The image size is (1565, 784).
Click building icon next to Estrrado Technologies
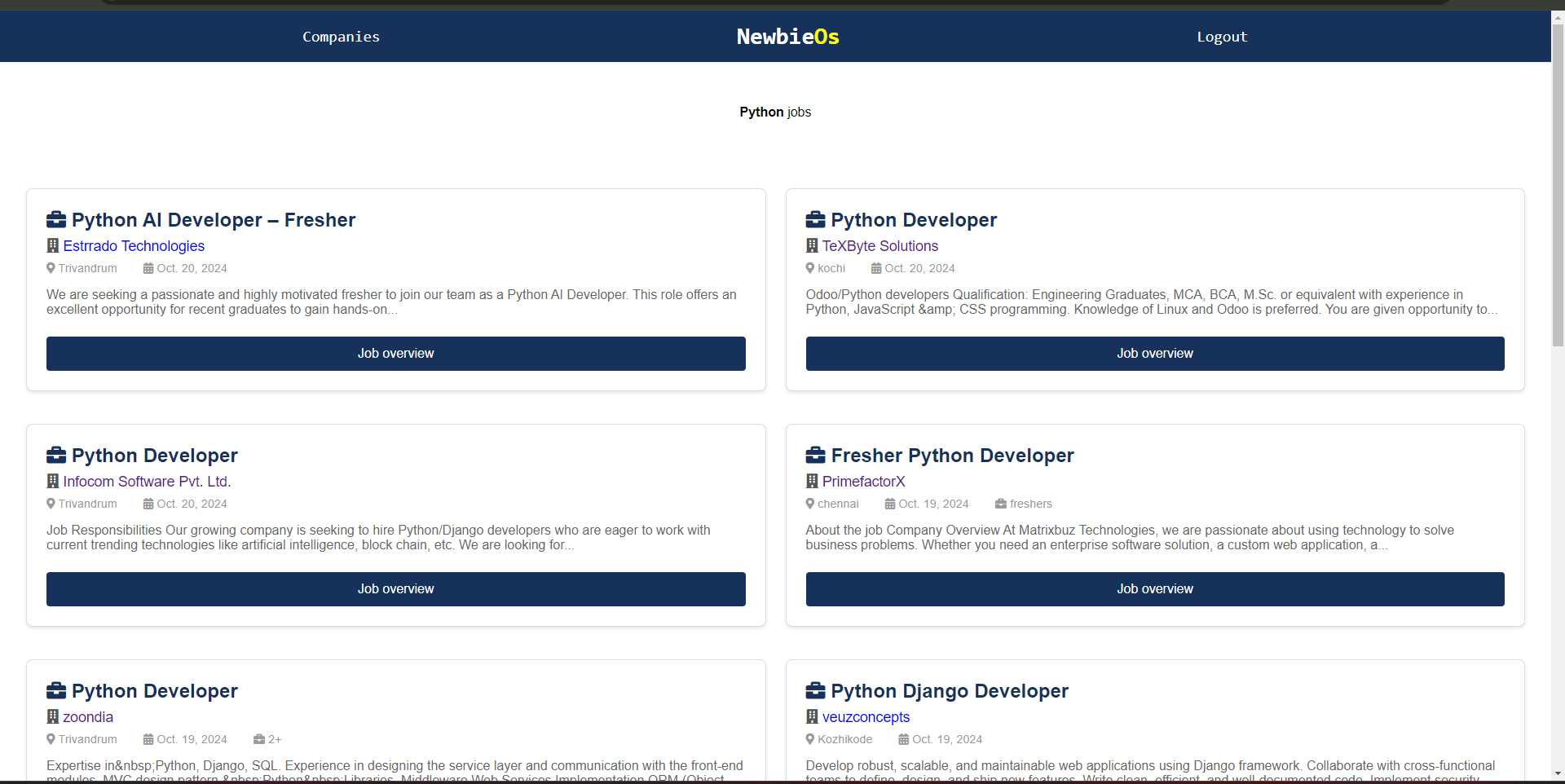(x=53, y=246)
